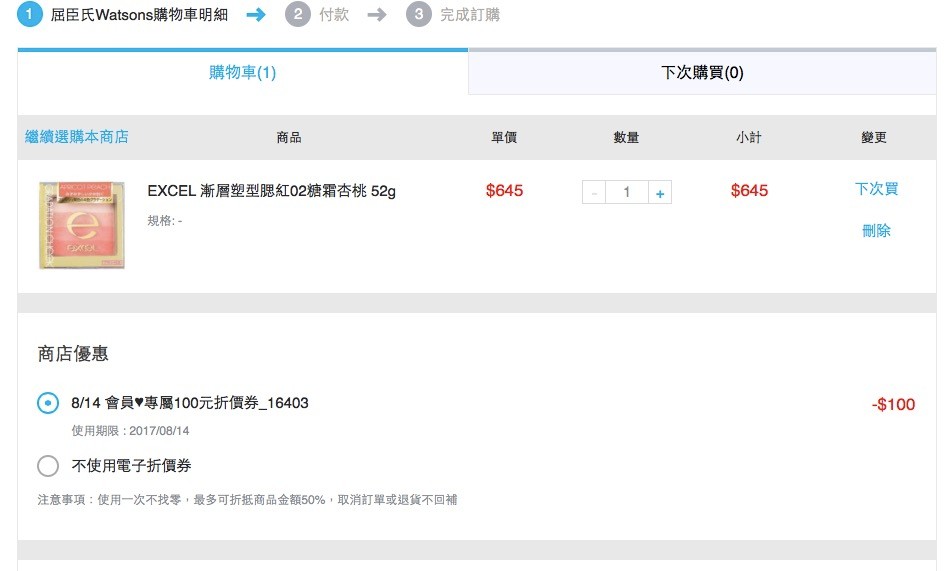
Task: Open EXCEL 漸層塑型腮紅02糖霜杏桃 product title
Action: 271,191
